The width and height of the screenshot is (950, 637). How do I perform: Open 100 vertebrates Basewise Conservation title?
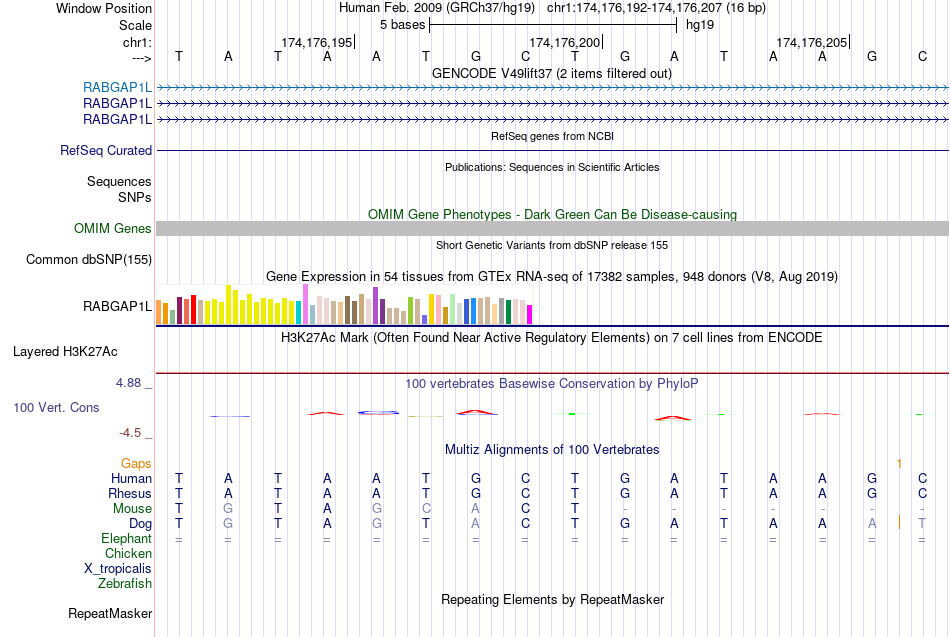[x=551, y=384]
